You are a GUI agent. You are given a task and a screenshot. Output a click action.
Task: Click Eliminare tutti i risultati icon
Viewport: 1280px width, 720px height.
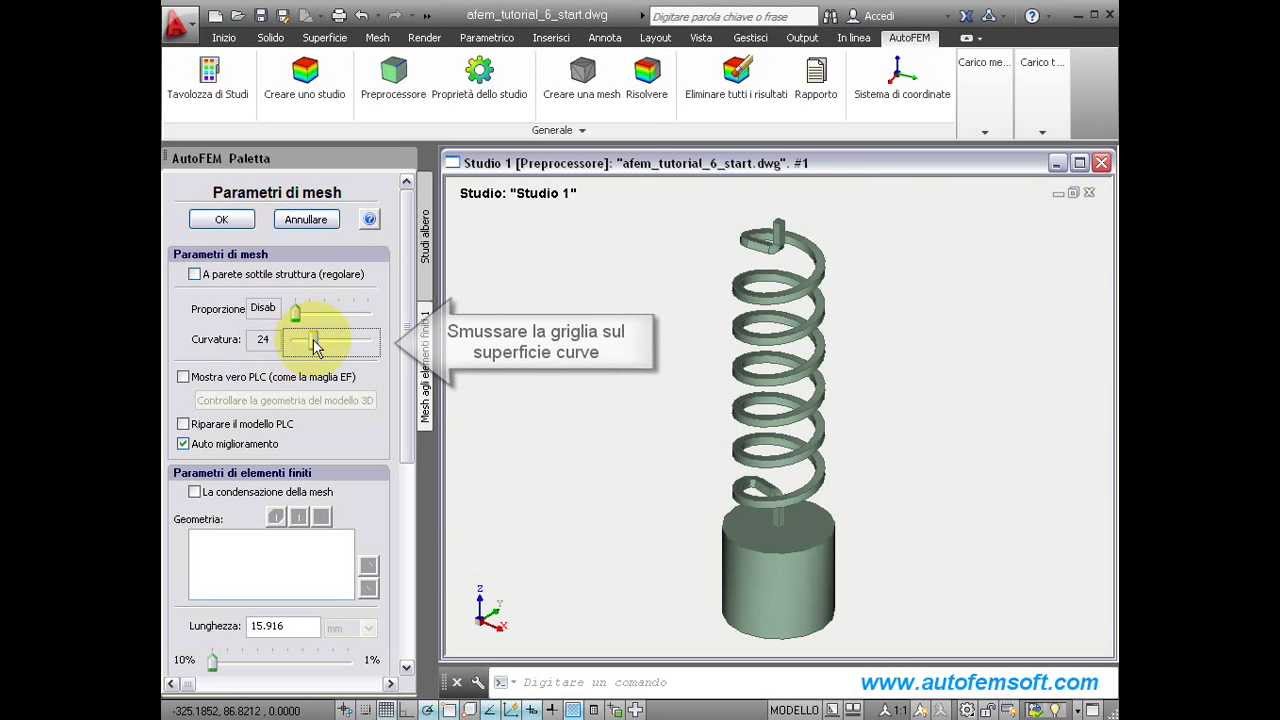point(736,70)
